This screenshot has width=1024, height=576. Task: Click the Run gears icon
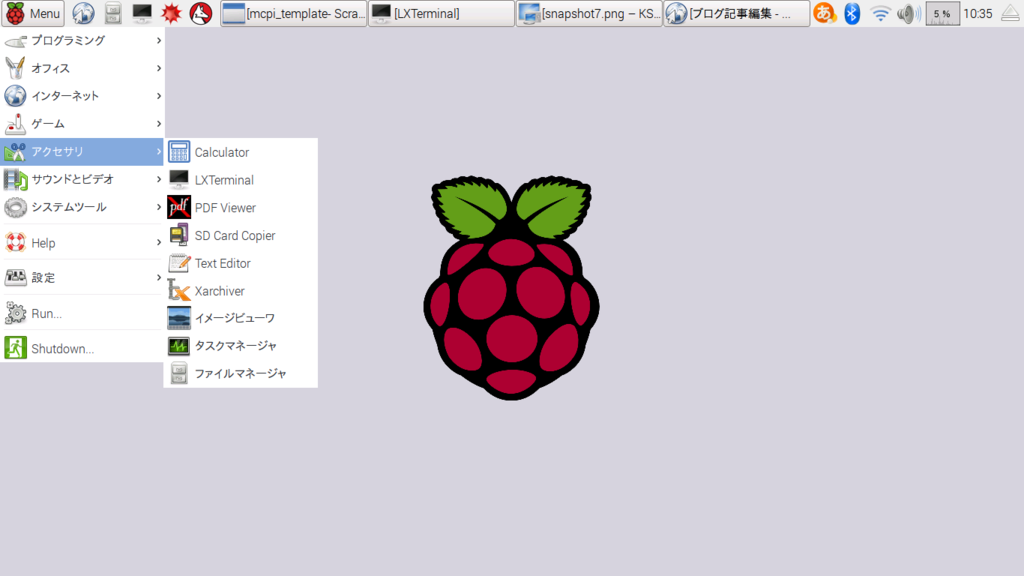pos(15,313)
